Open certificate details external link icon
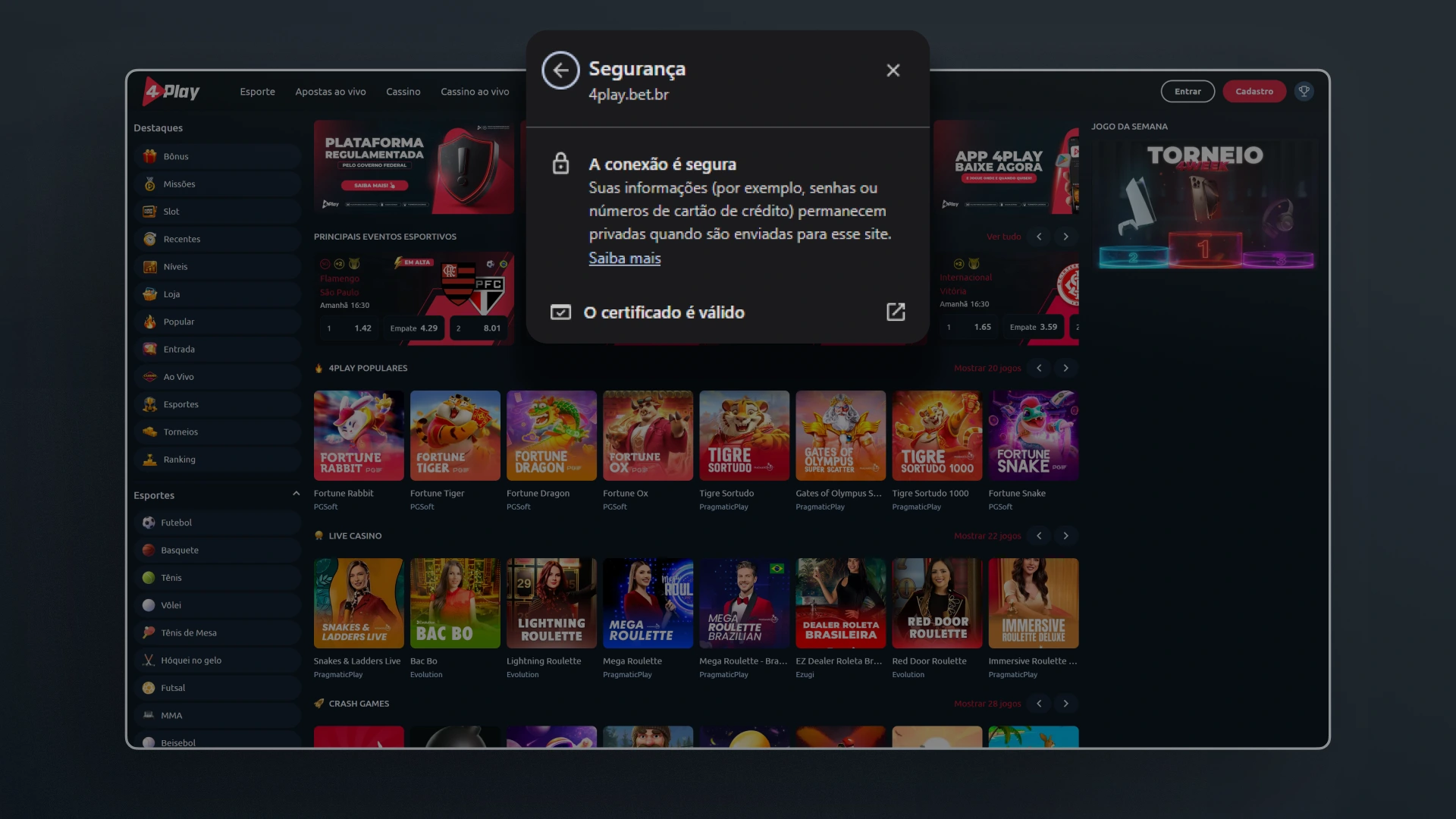1456x819 pixels. (x=896, y=312)
